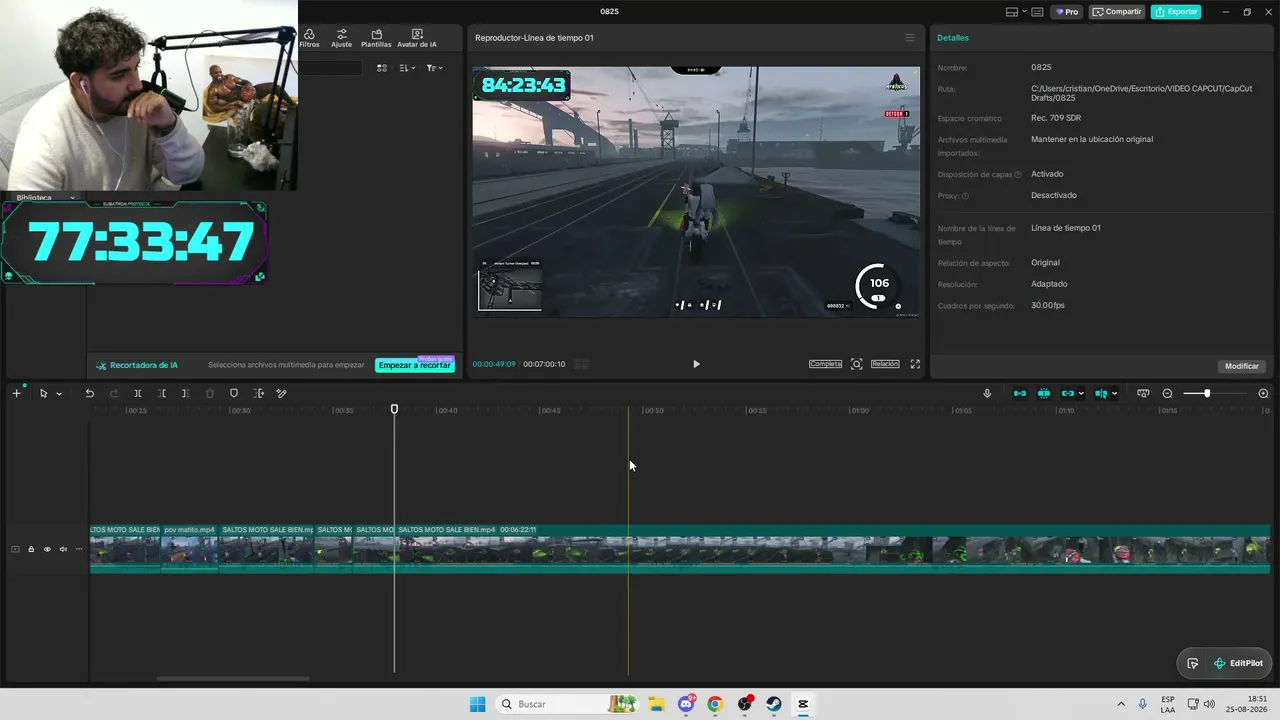Select the Detalles tab

[953, 38]
